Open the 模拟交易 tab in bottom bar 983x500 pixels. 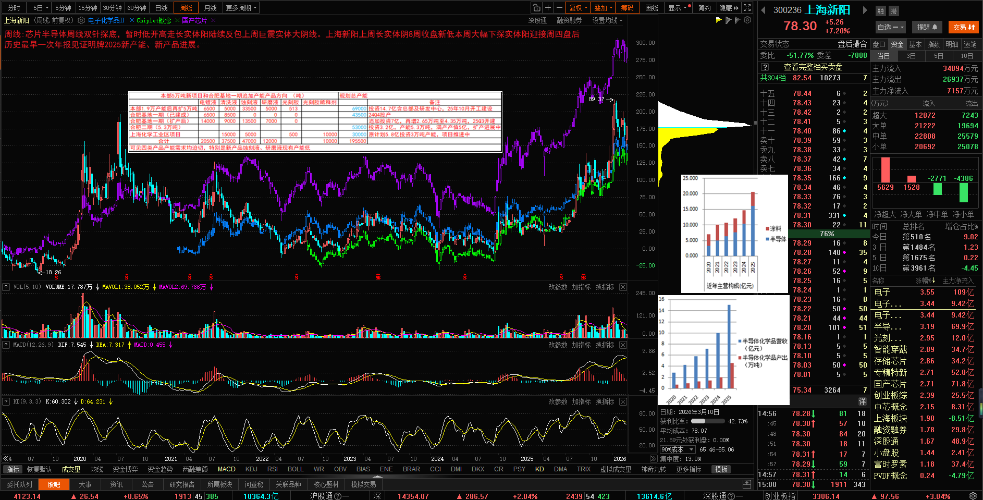coord(364,484)
